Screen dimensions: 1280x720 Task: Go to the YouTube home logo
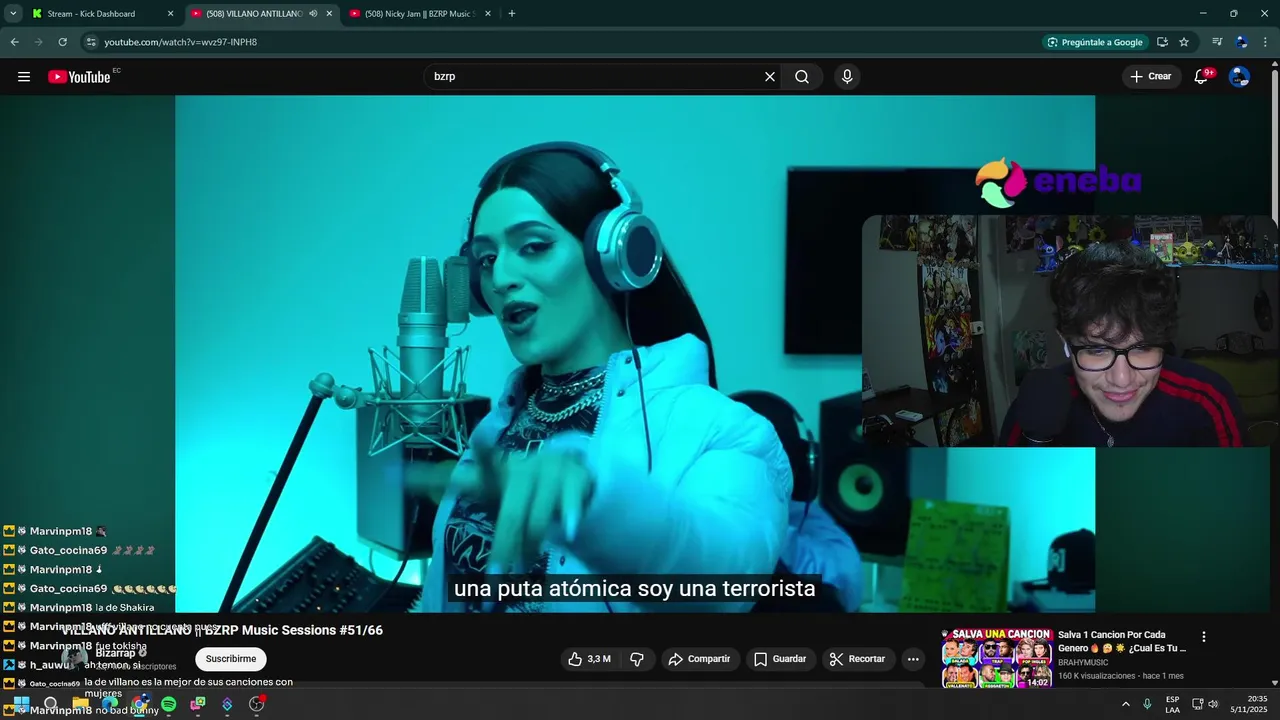[79, 77]
